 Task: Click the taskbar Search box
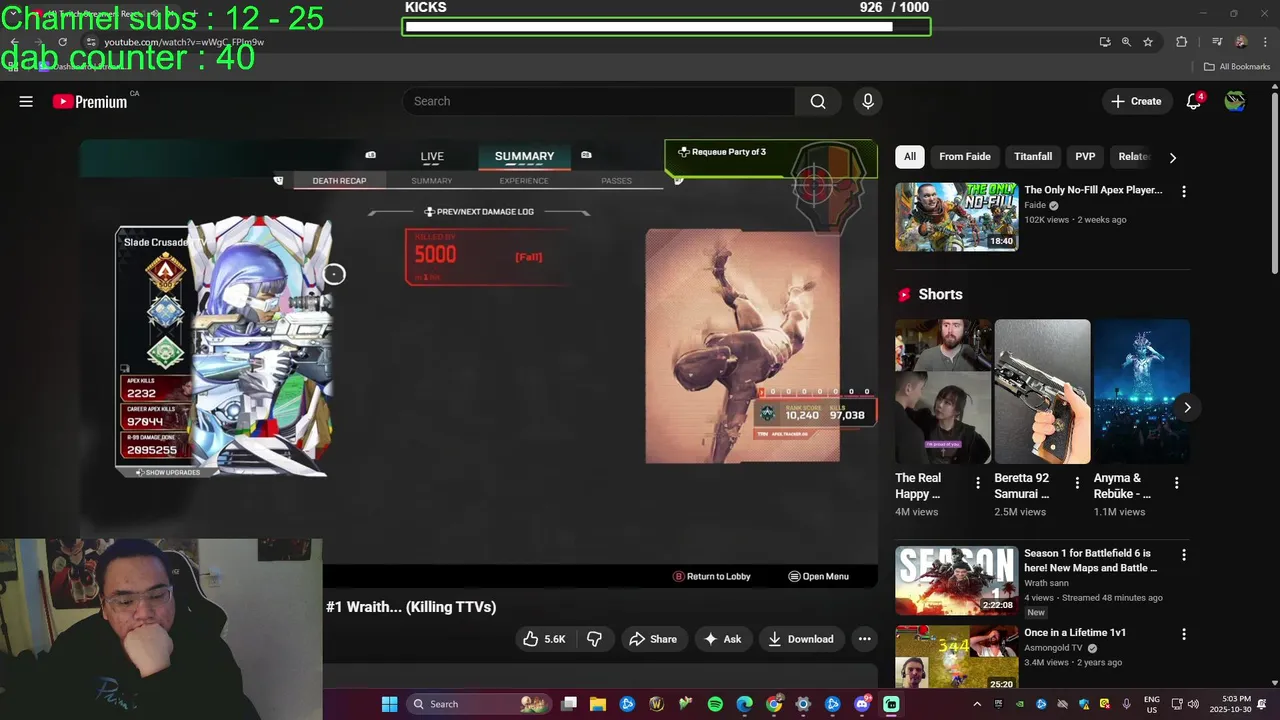pos(478,704)
